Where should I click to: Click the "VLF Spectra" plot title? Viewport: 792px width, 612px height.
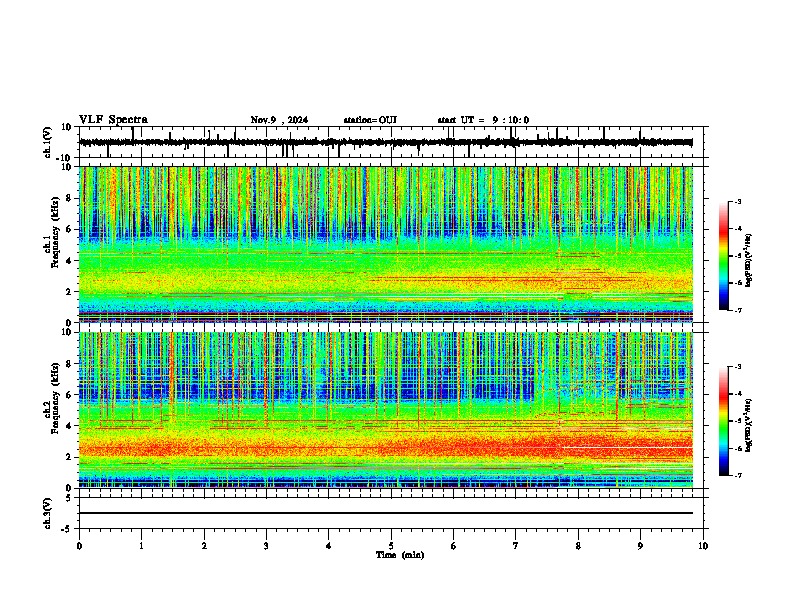click(113, 120)
